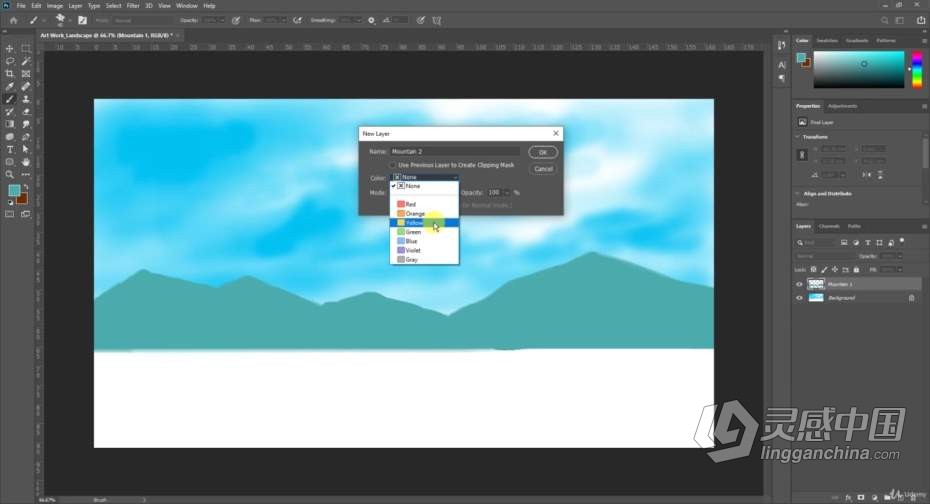Select the Rectangular Marquee tool
930x504 pixels.
26,48
